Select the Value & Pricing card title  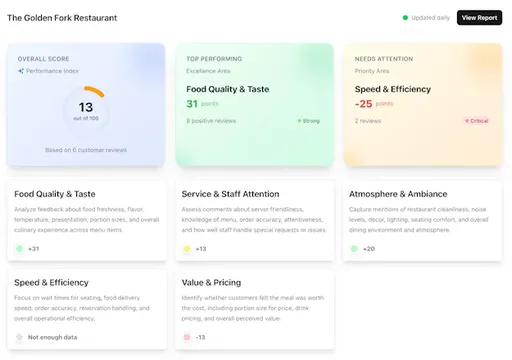tap(211, 283)
